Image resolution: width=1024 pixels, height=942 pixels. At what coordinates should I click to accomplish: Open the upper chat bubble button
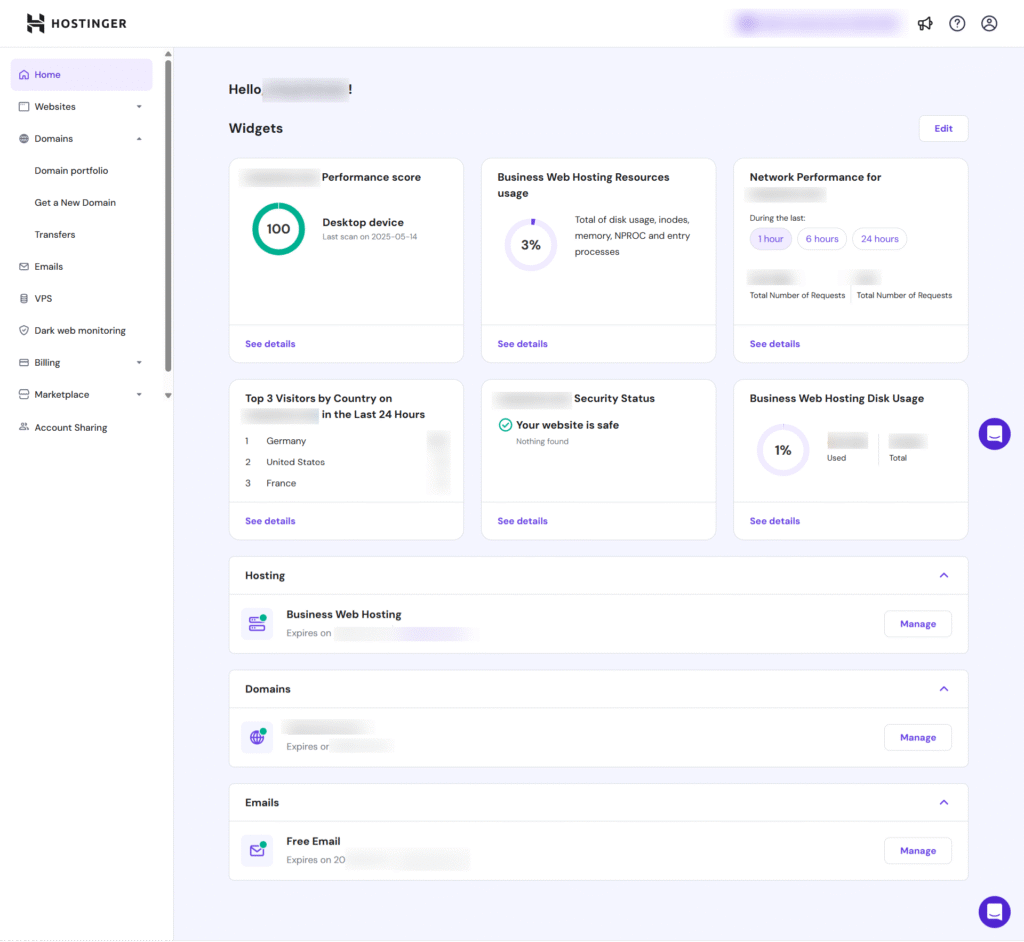[994, 434]
